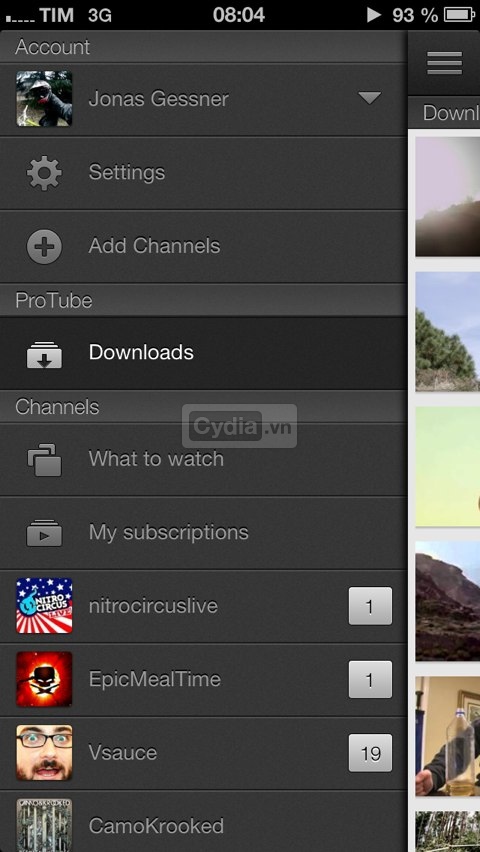
Task: Tap EpicMealTime unread badge 1
Action: click(370, 679)
